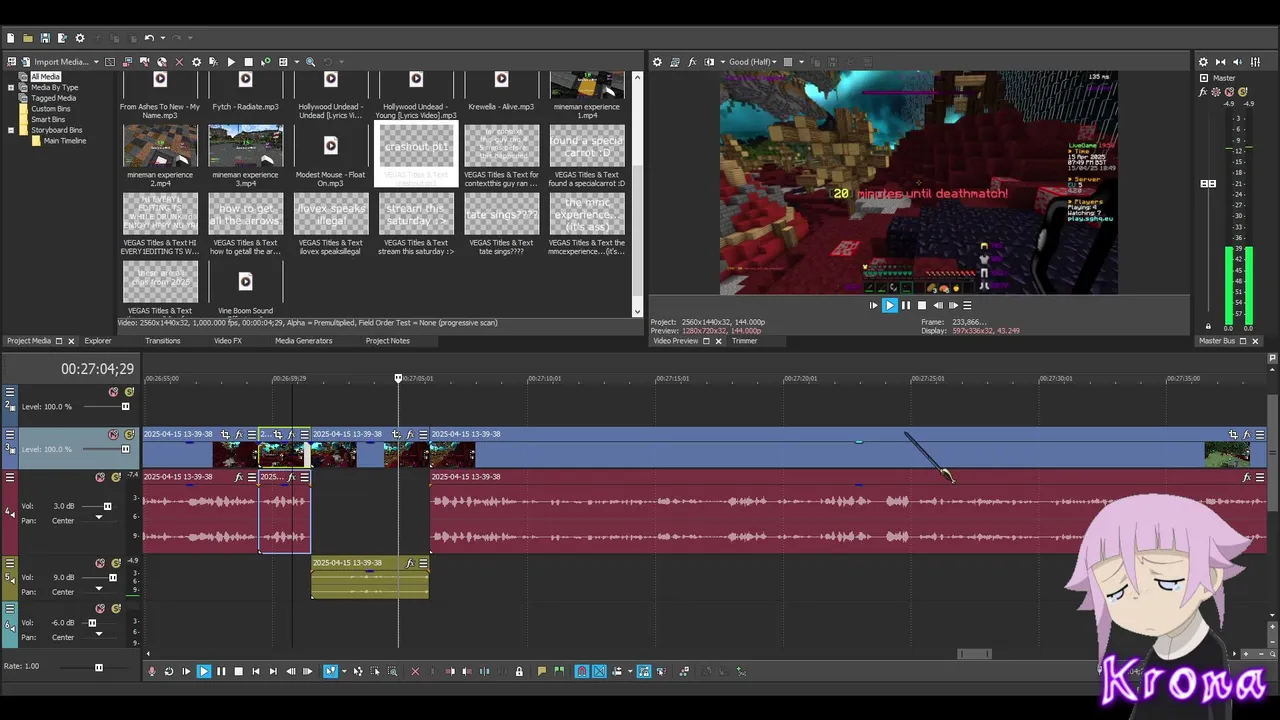Viewport: 1280px width, 720px height.
Task: Switch to the Project Notes tab
Action: pos(388,341)
